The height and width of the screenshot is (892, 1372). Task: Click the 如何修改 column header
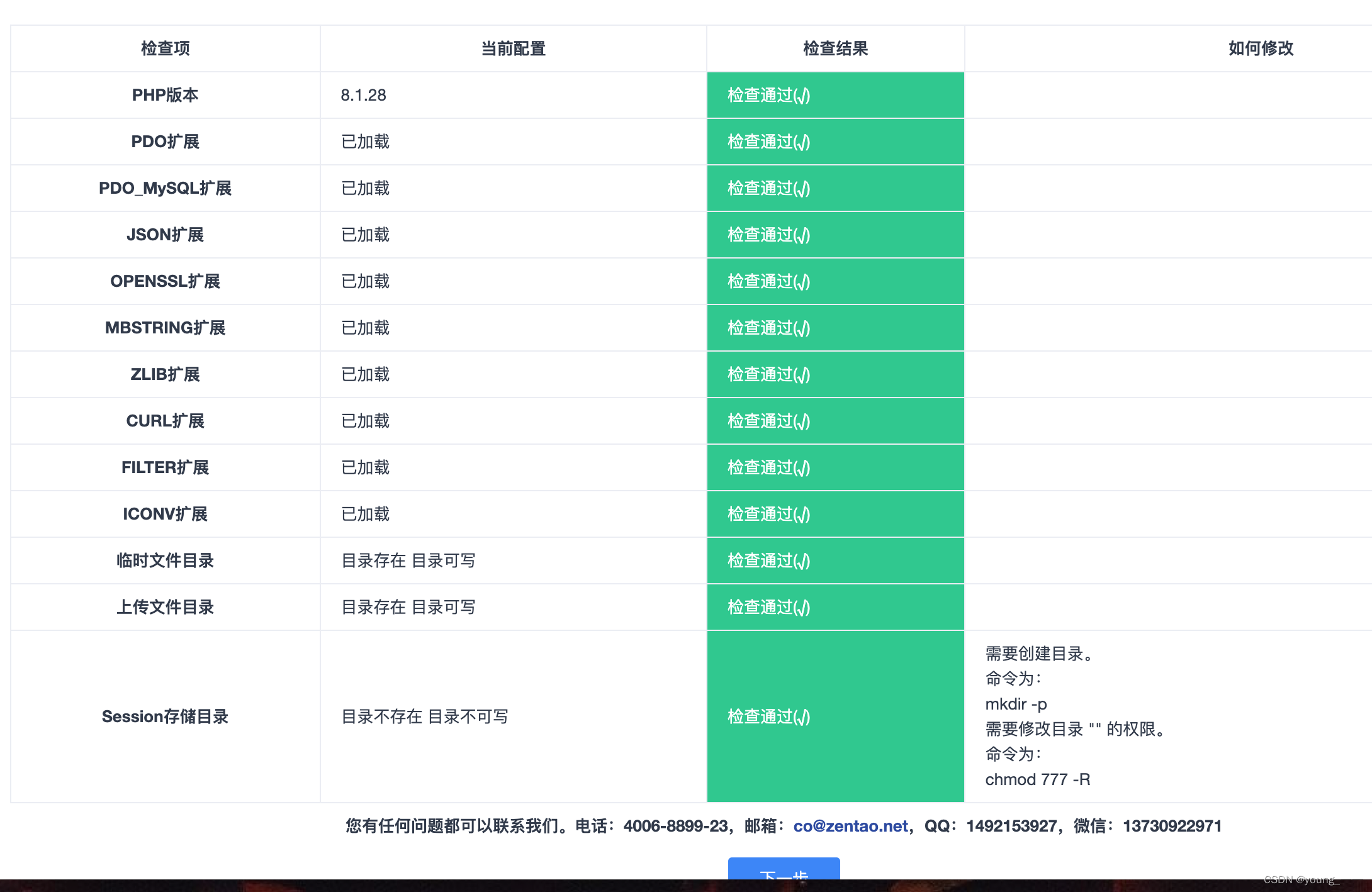tap(1260, 48)
